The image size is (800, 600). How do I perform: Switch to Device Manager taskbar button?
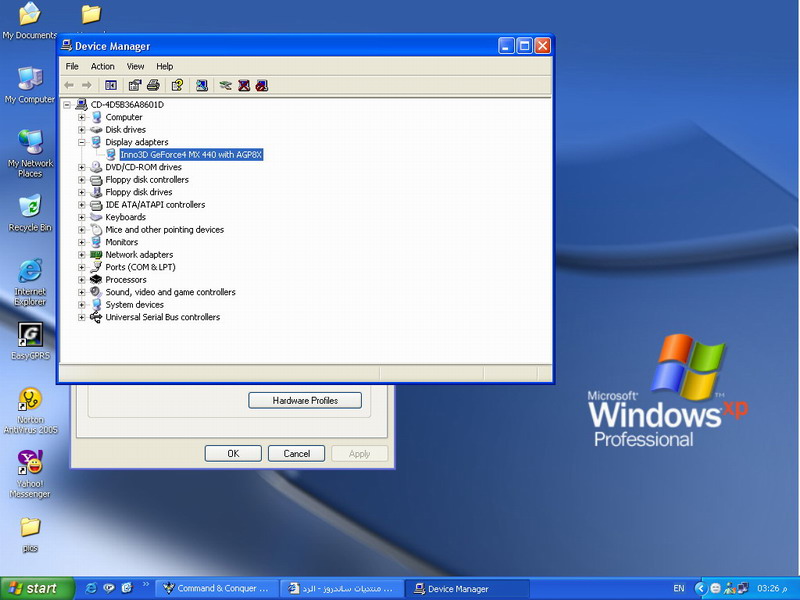[x=466, y=588]
